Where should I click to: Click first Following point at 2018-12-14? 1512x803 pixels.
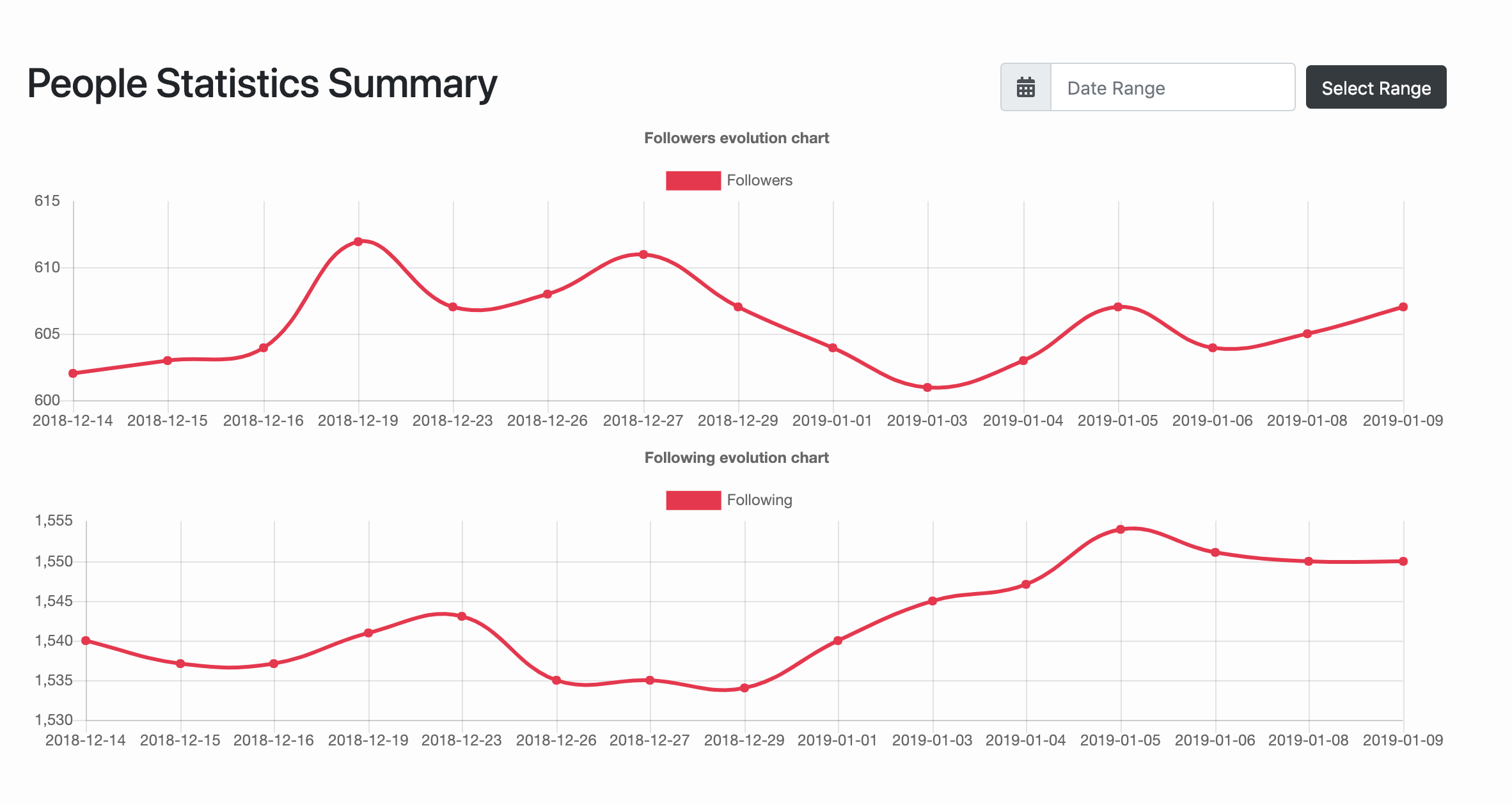point(86,641)
